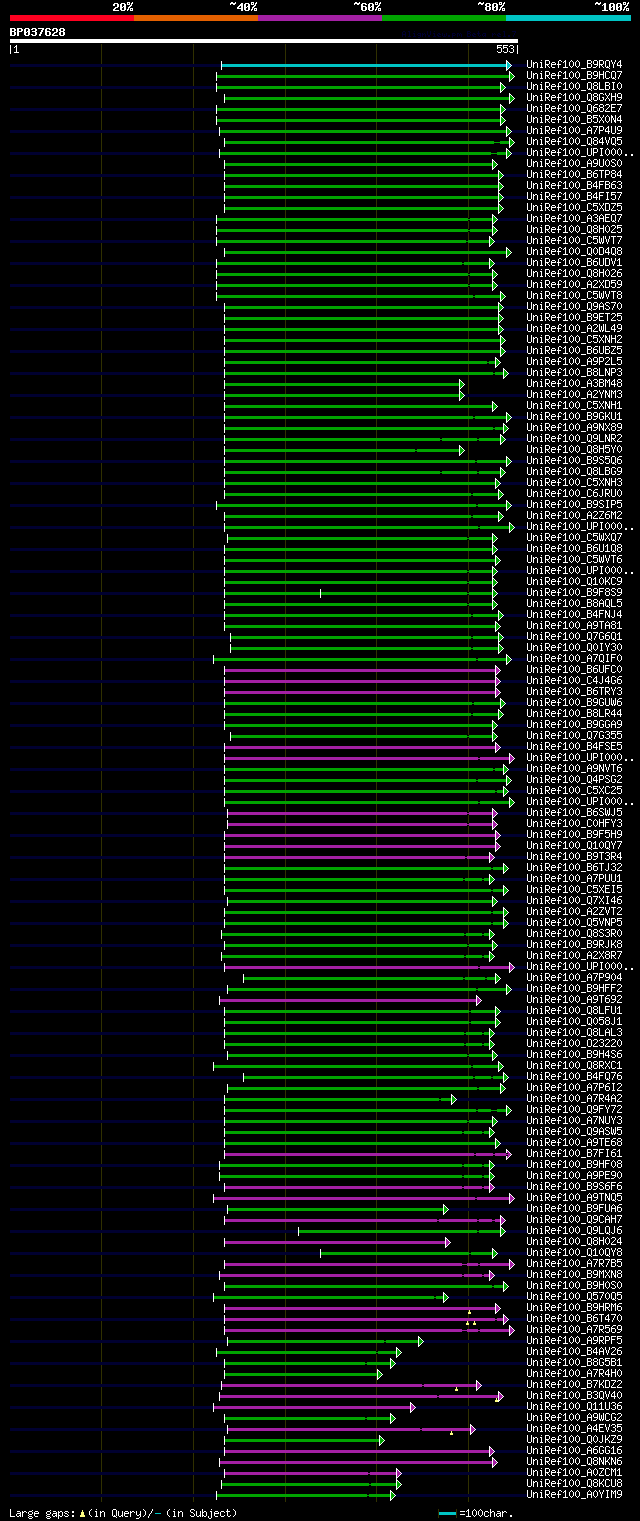This screenshot has width=640, height=1521.
Task: Select hit label UniRef100_B8LNP3
Action: pyautogui.click(x=574, y=372)
